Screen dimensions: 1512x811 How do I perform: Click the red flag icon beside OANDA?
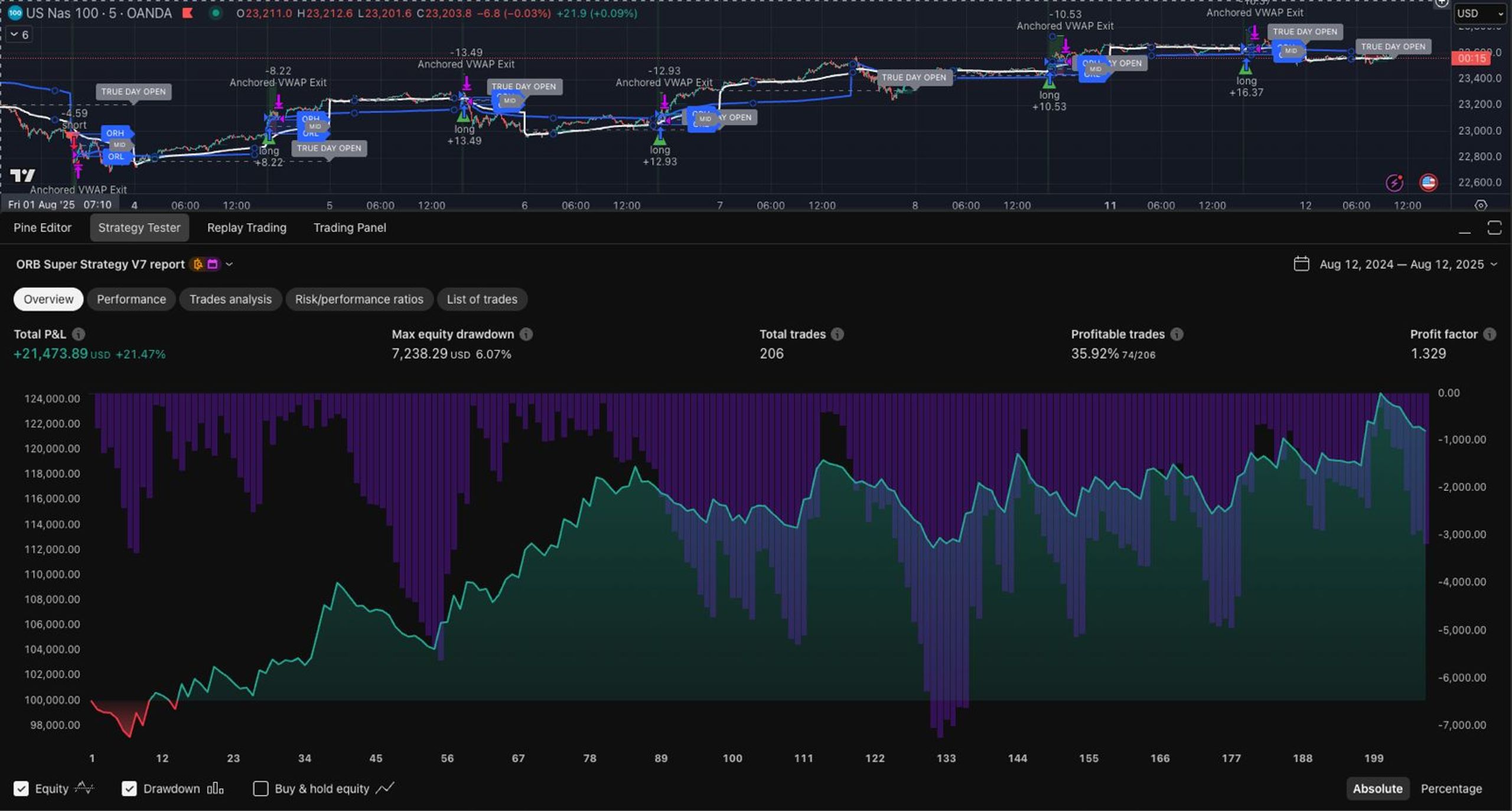(188, 13)
